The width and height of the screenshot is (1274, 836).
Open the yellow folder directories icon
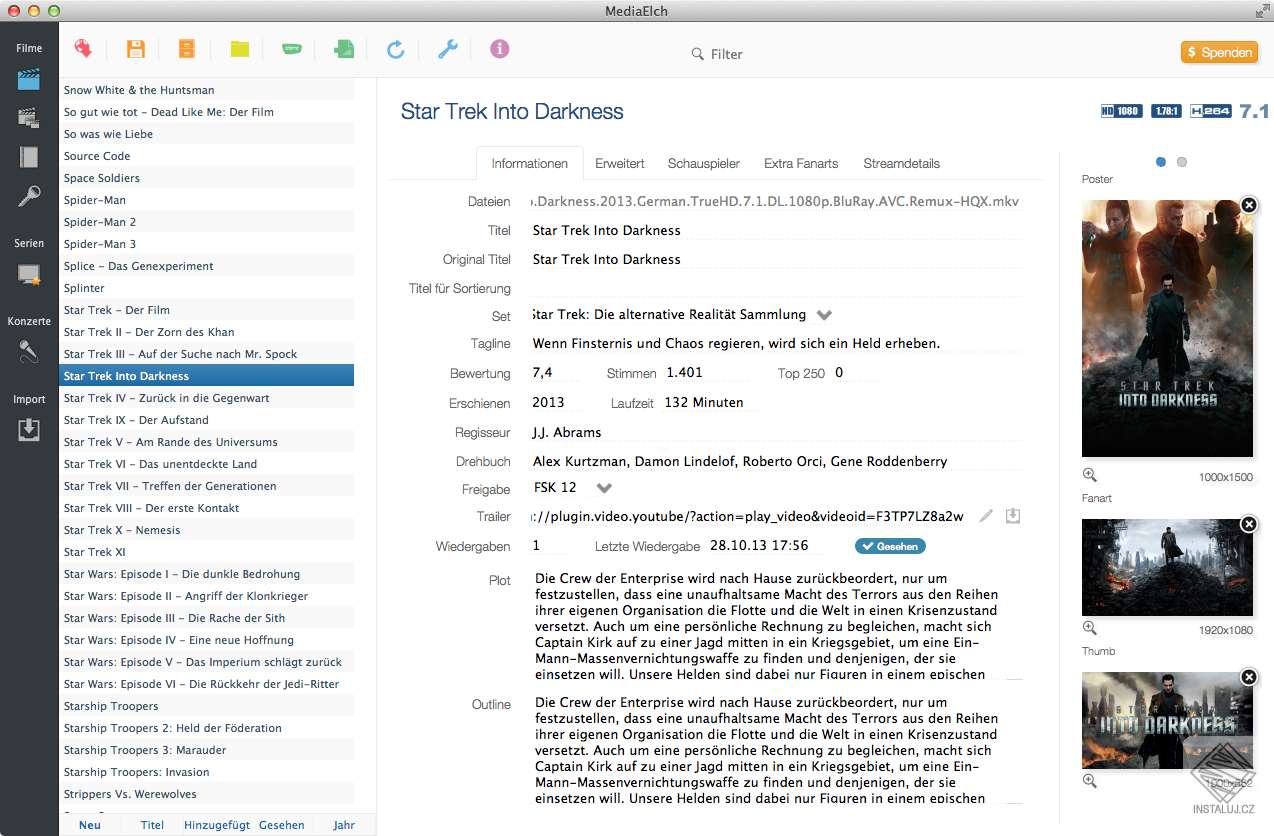point(240,48)
